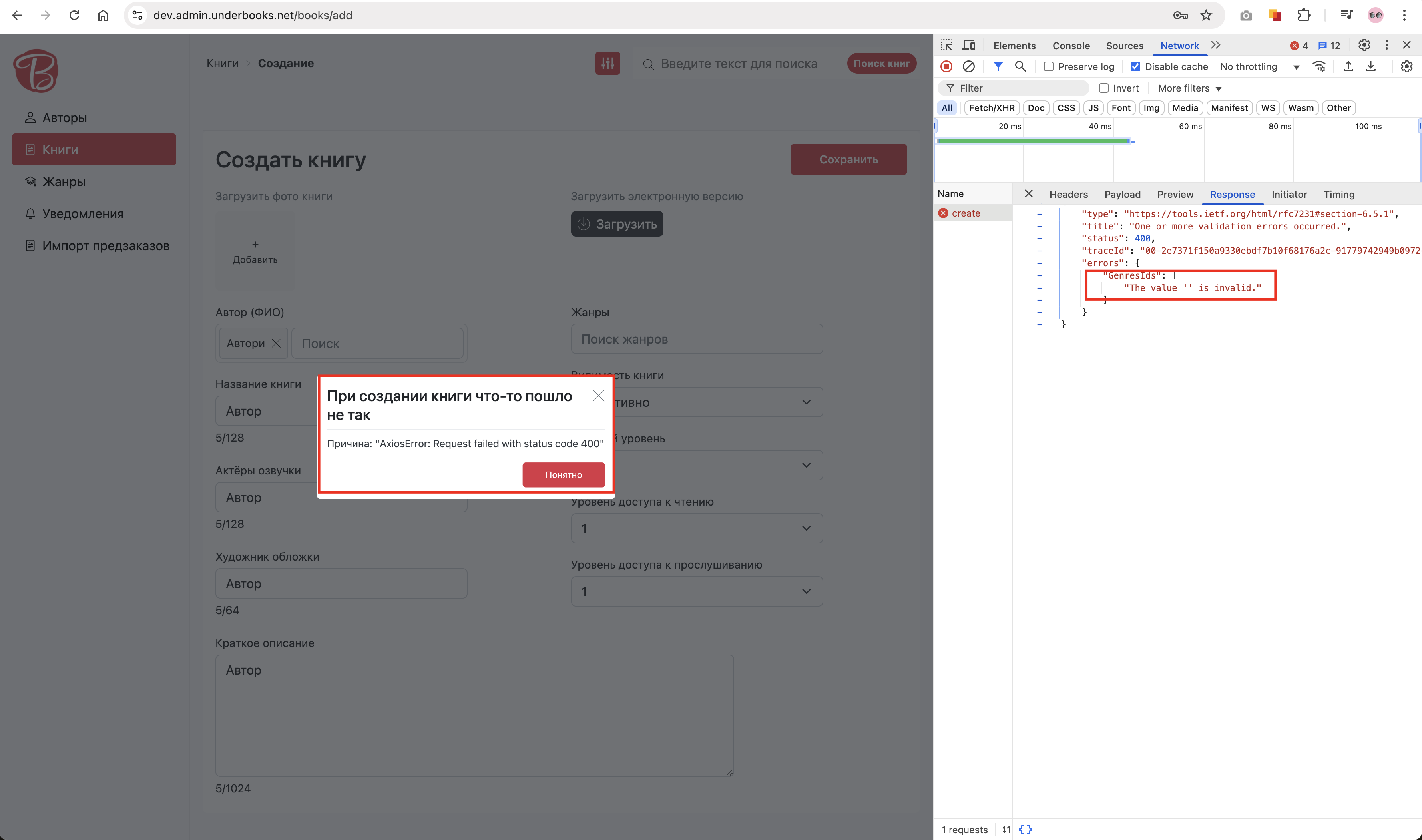Open the Console tab

(x=1070, y=45)
